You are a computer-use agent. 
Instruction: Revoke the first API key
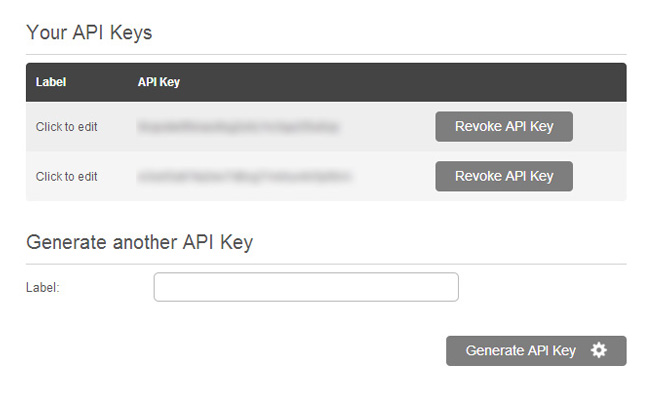pos(504,126)
